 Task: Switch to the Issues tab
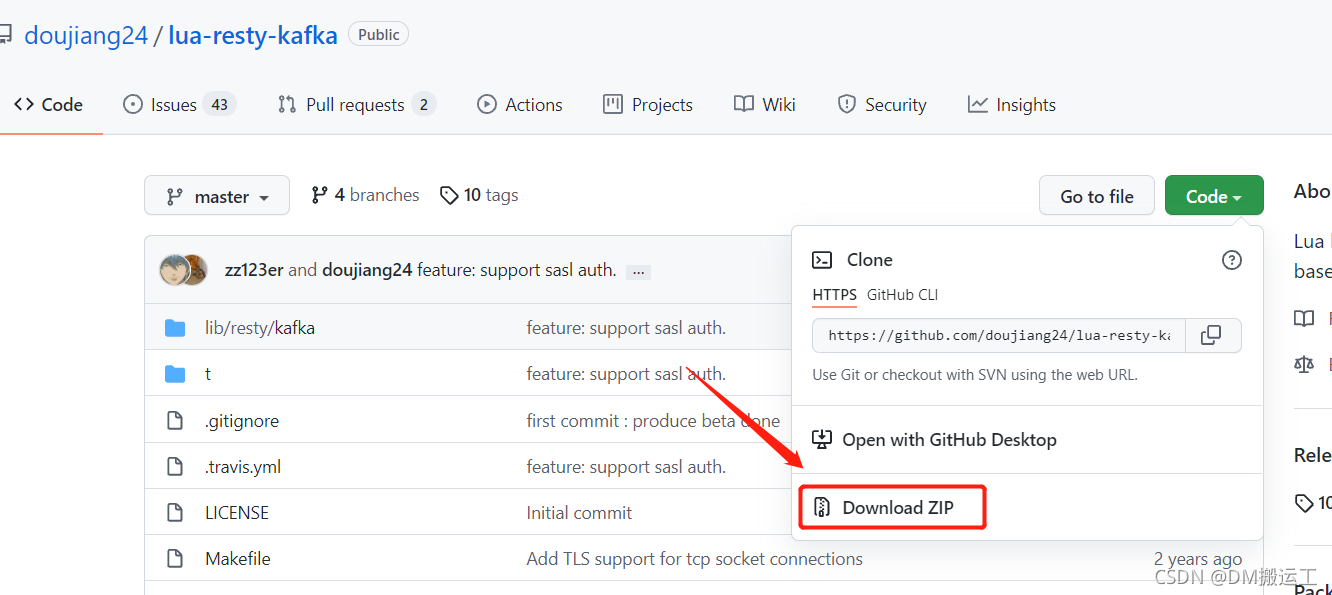click(x=178, y=105)
